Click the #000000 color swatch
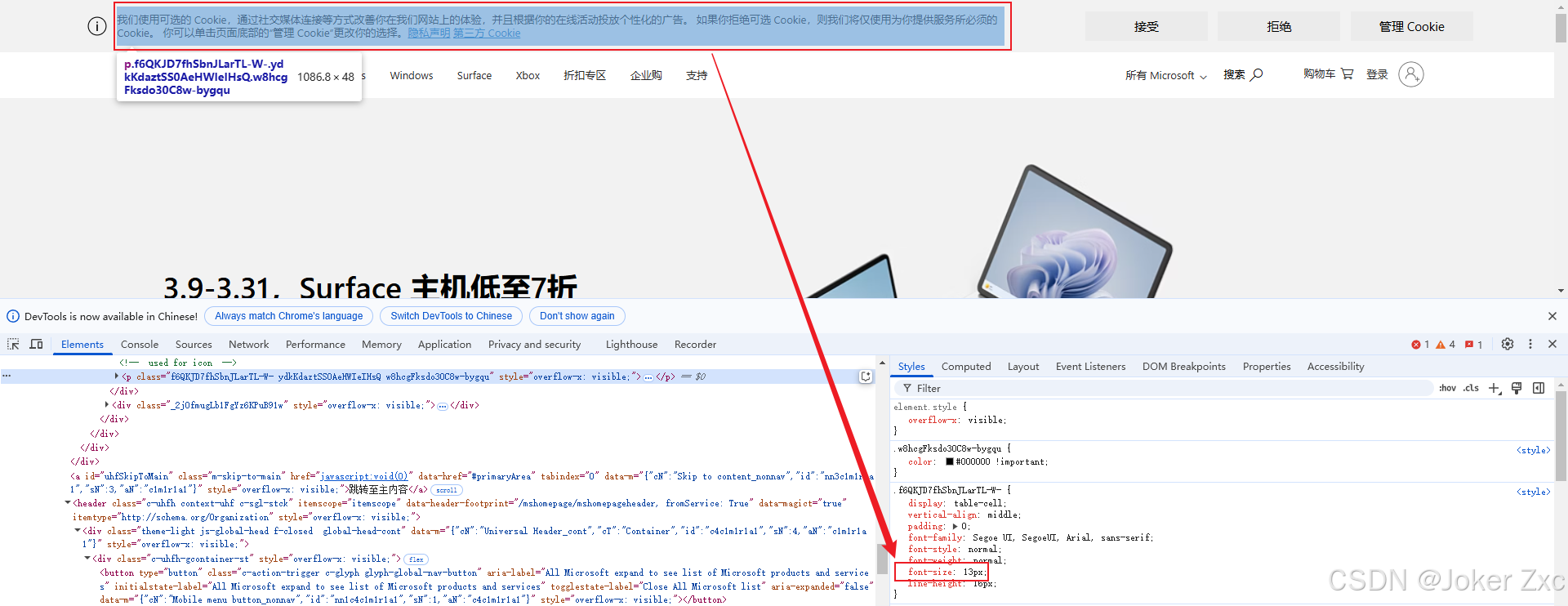Image resolution: width=1568 pixels, height=606 pixels. click(950, 461)
